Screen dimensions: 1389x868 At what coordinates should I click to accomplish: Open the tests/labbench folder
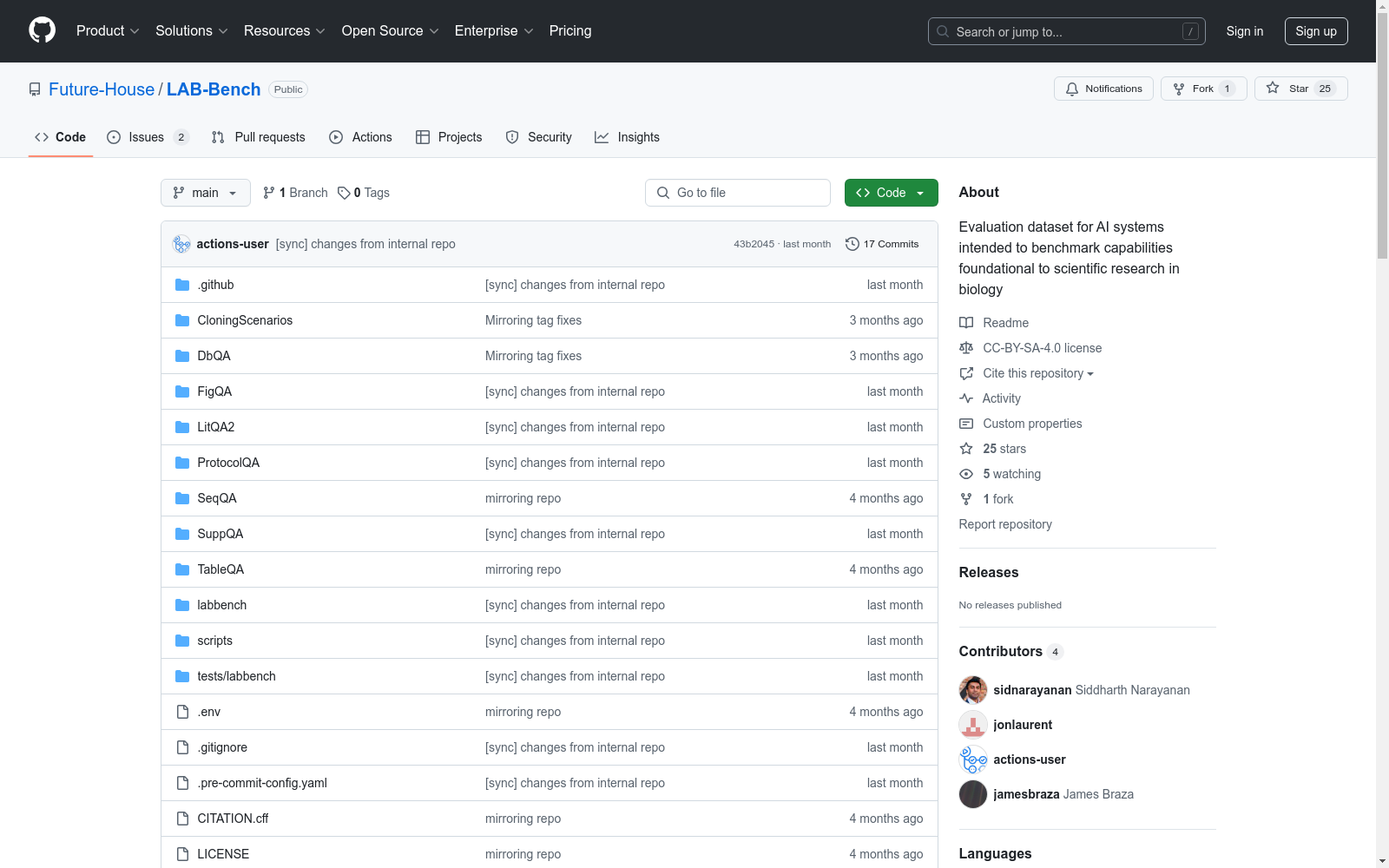point(236,676)
